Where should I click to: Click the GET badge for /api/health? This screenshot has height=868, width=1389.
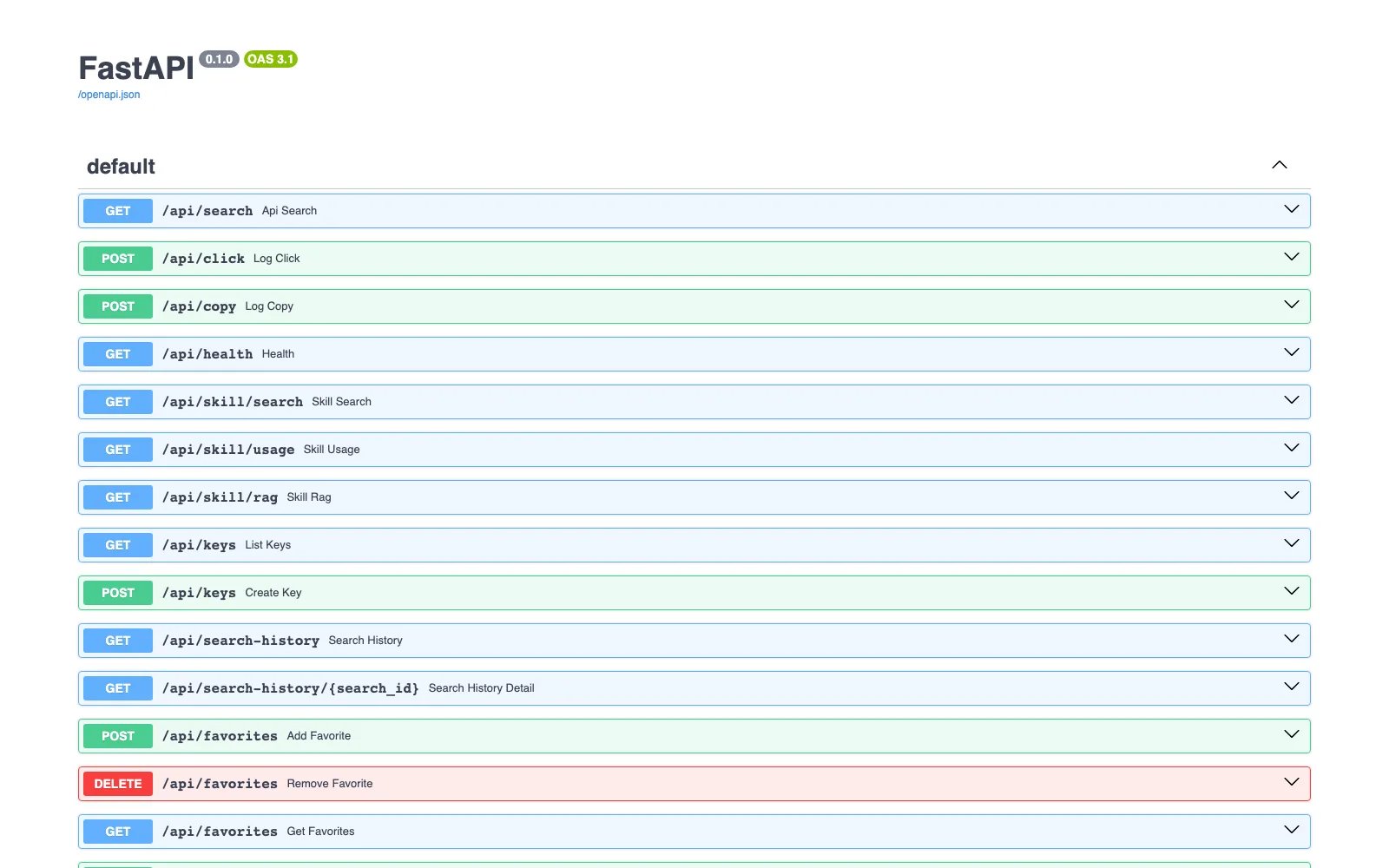point(118,354)
